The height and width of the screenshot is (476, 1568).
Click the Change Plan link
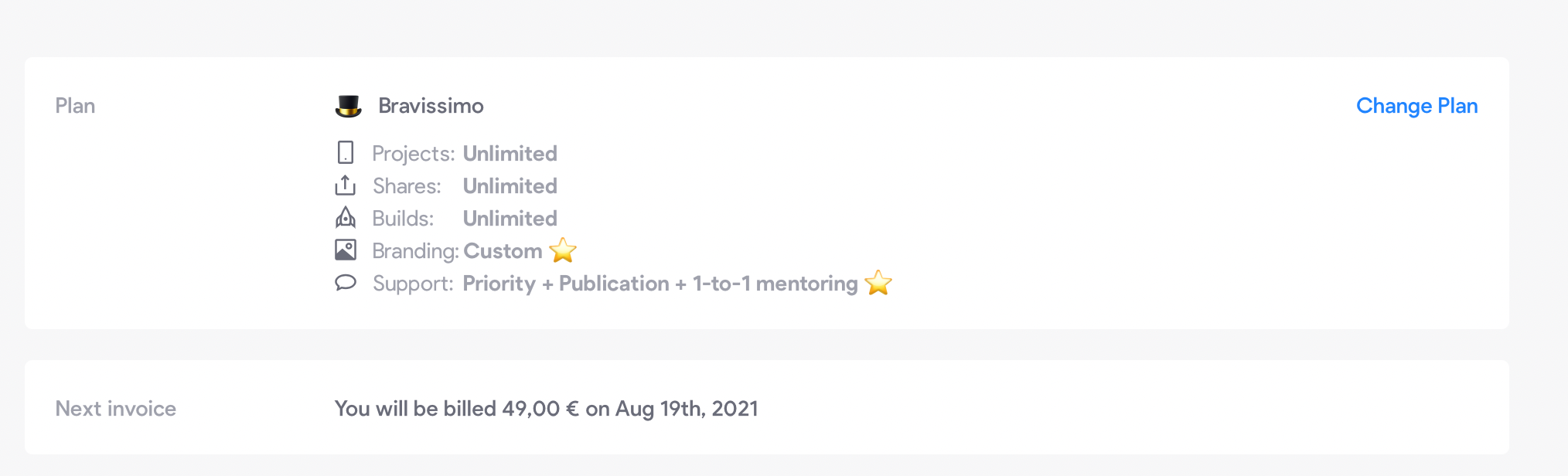click(x=1416, y=106)
